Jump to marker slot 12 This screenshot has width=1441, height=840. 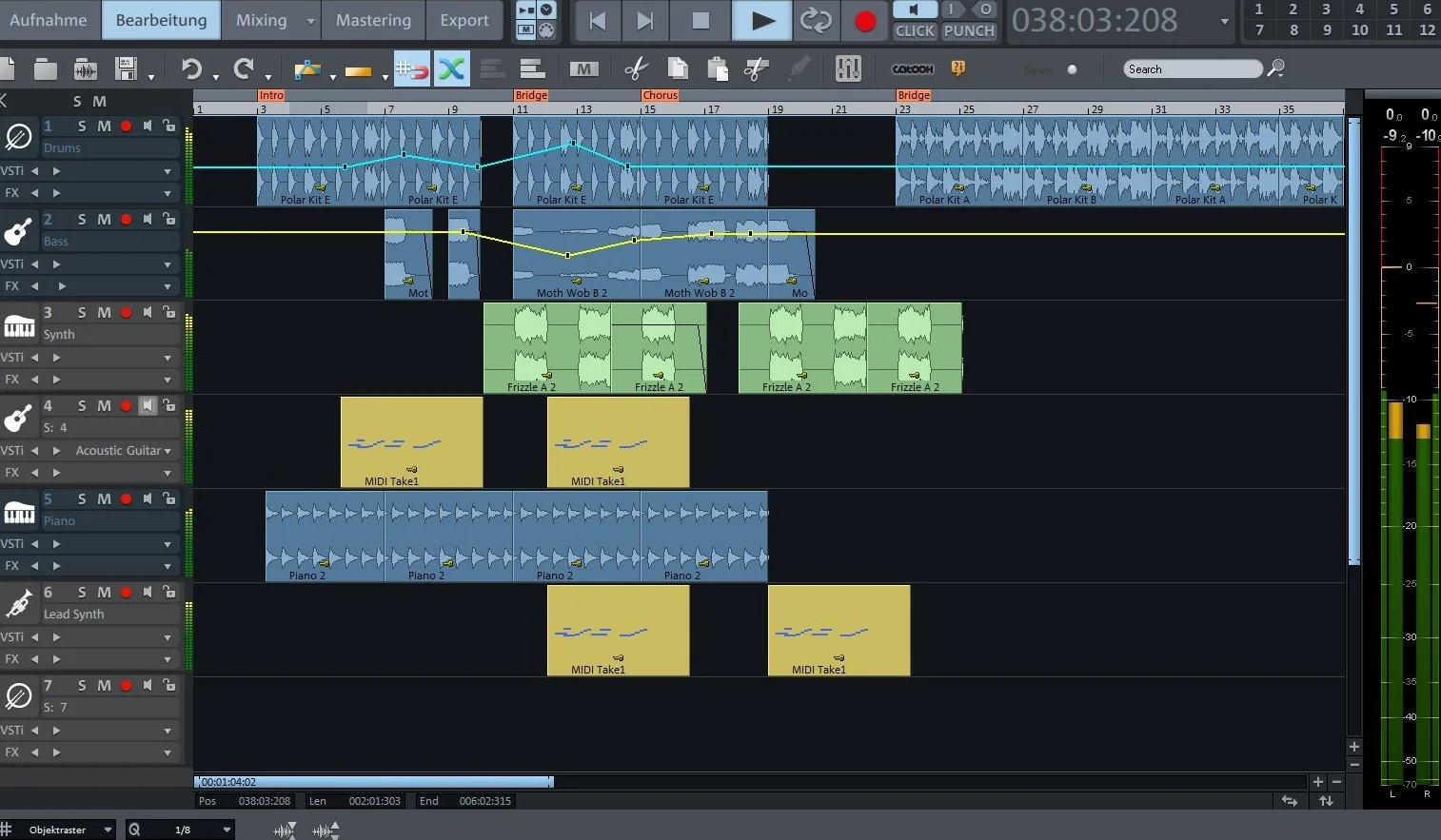[1427, 30]
